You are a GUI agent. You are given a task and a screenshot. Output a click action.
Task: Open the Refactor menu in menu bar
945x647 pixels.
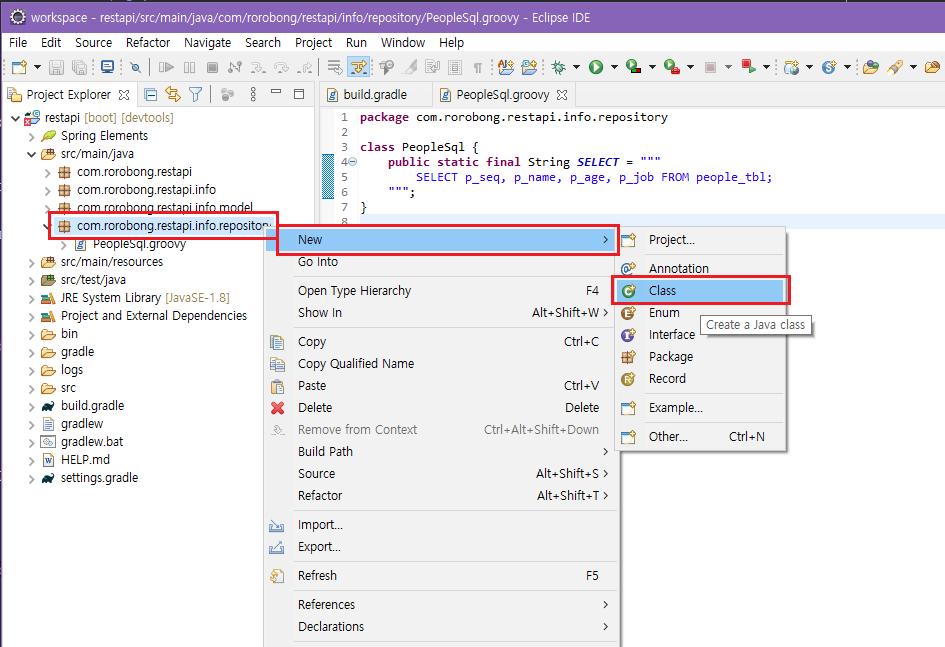[148, 43]
